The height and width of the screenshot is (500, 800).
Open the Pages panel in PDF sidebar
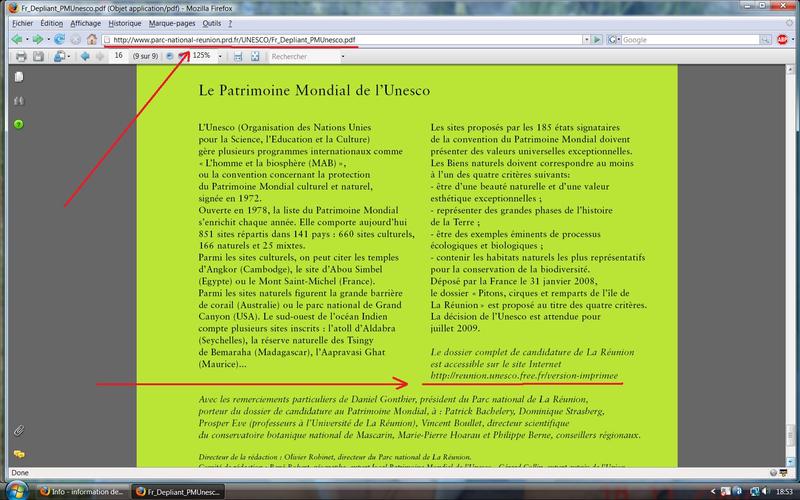(x=18, y=77)
